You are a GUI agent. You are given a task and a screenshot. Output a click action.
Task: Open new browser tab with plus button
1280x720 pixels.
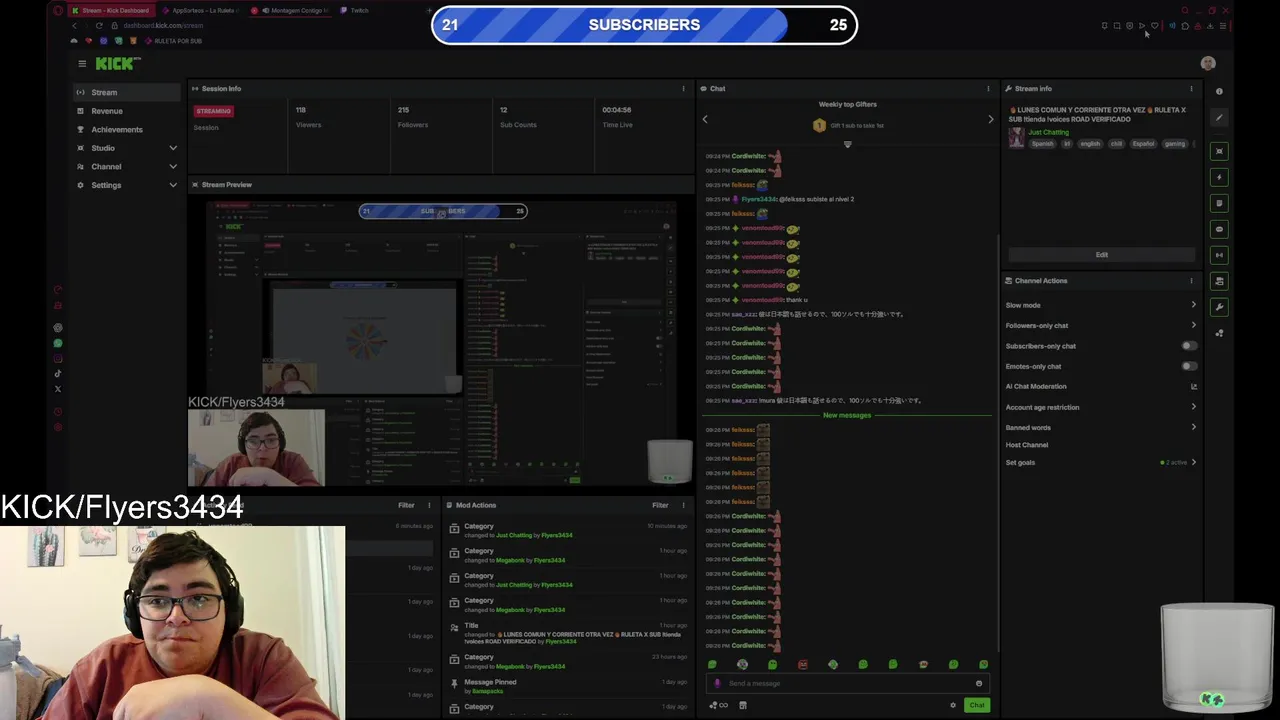[x=429, y=10]
